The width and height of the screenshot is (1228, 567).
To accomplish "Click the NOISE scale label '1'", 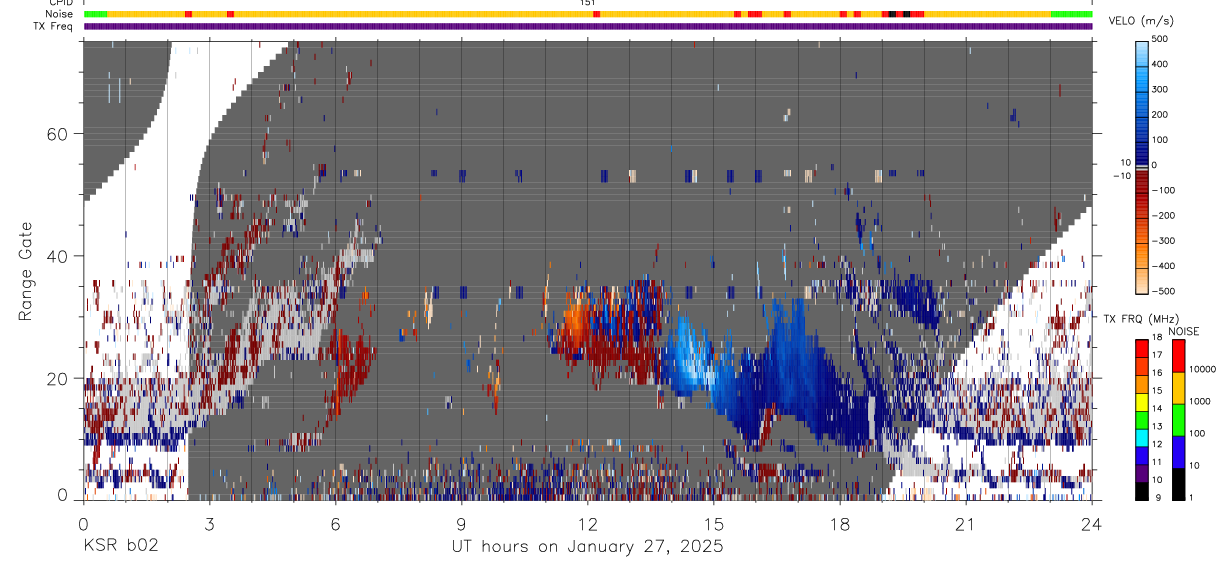I will 1190,497.
